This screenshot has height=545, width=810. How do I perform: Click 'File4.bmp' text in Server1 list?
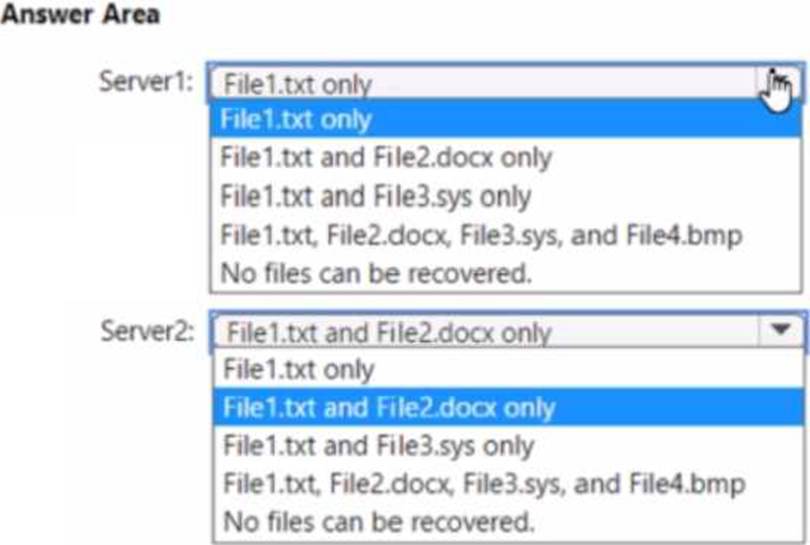tap(684, 236)
